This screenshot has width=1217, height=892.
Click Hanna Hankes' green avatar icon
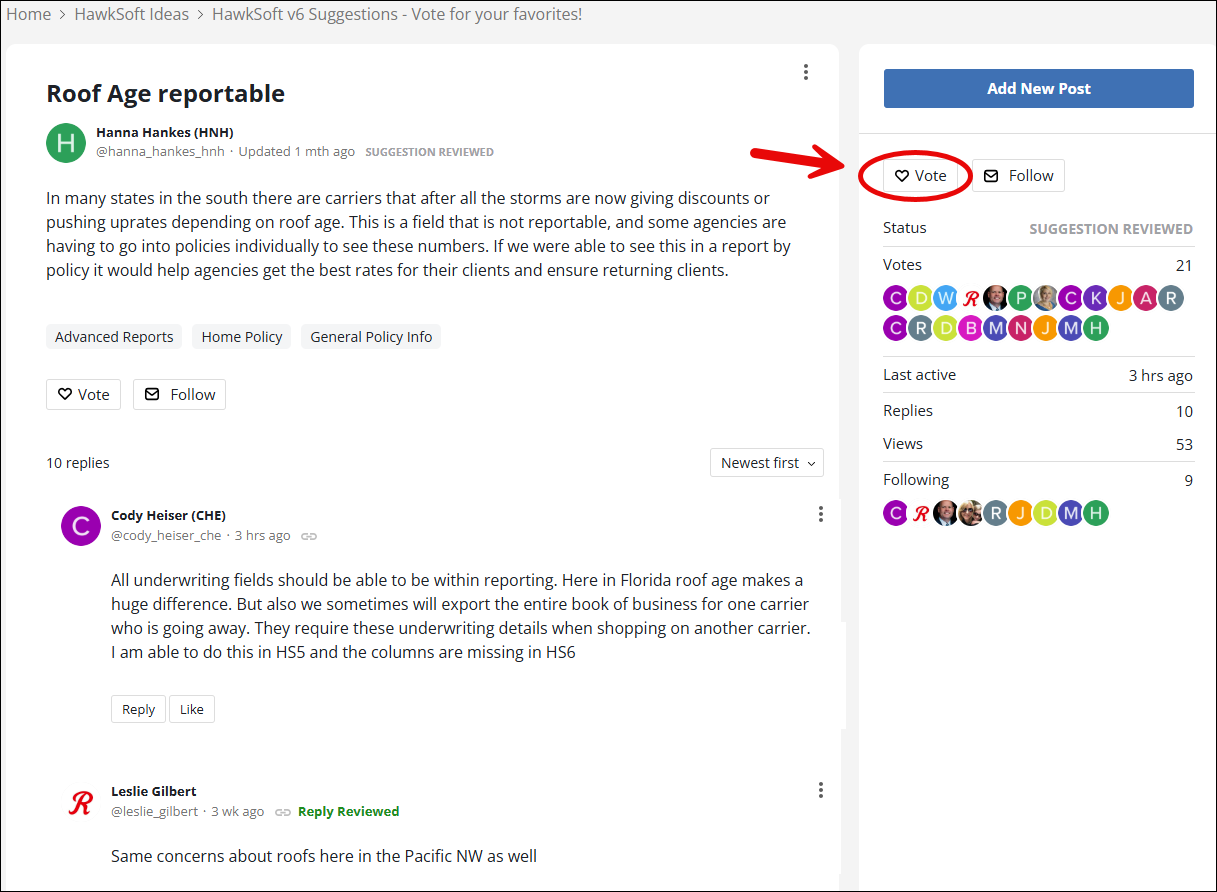pyautogui.click(x=65, y=143)
